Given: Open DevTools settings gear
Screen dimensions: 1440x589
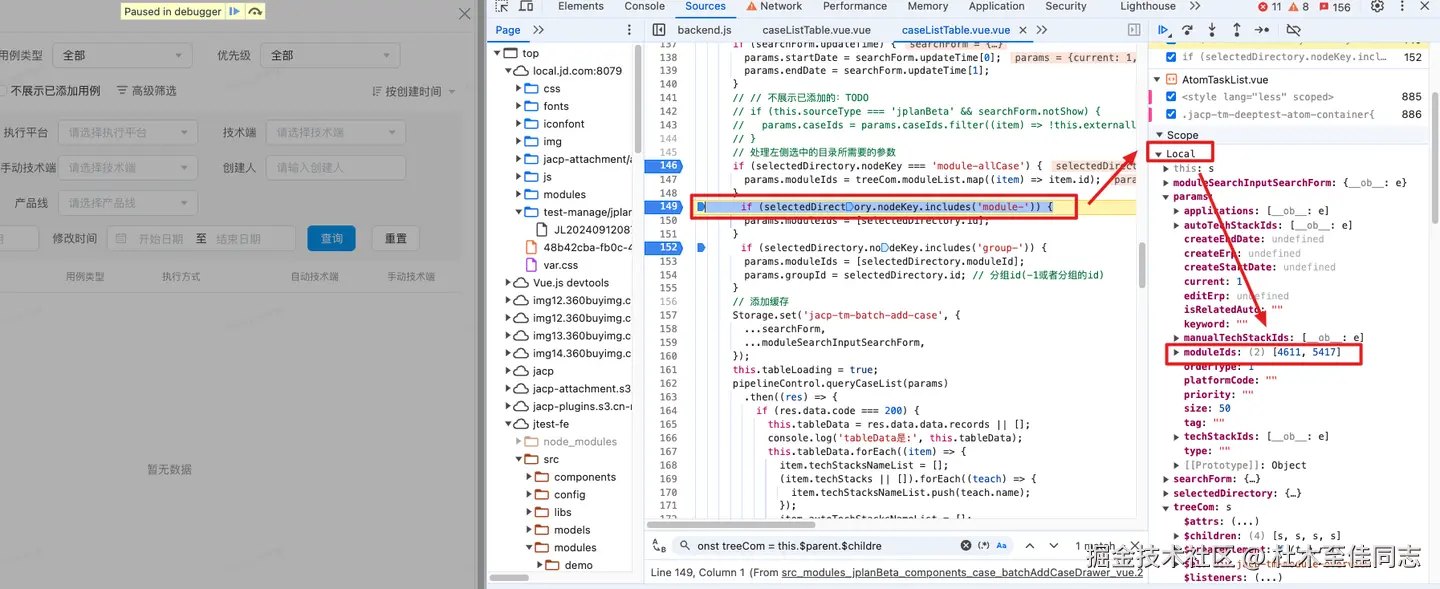Looking at the screenshot, I should pyautogui.click(x=1377, y=6).
